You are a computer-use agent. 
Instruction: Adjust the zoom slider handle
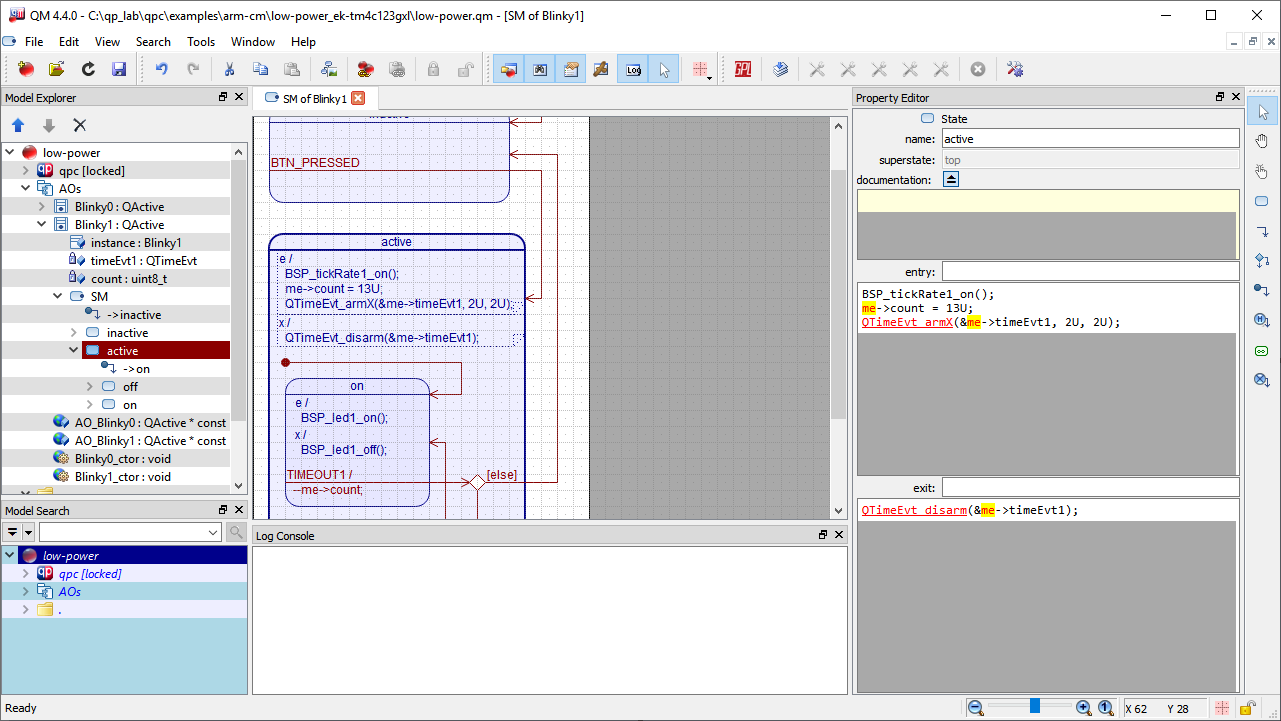(1035, 706)
